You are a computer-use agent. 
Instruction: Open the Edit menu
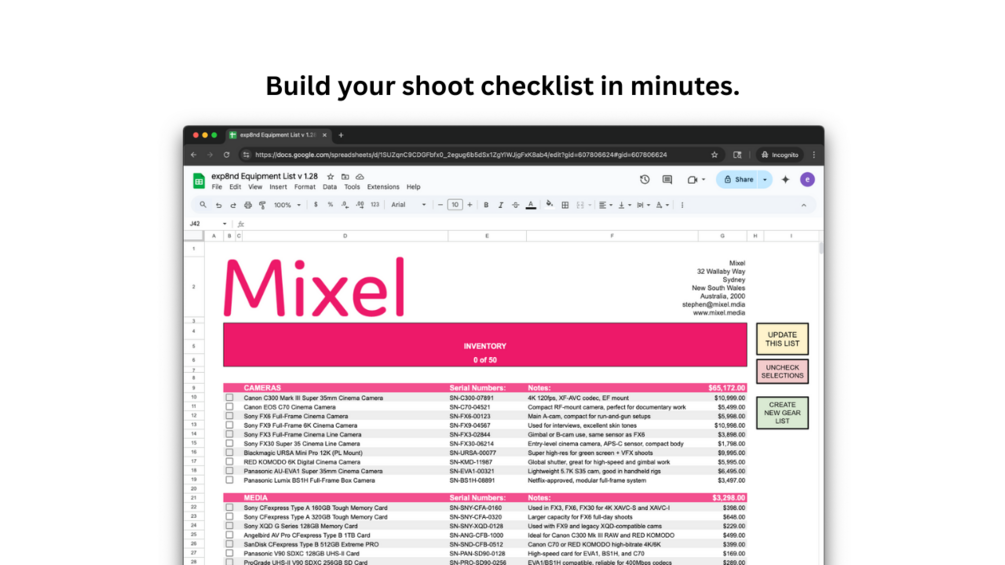click(235, 187)
